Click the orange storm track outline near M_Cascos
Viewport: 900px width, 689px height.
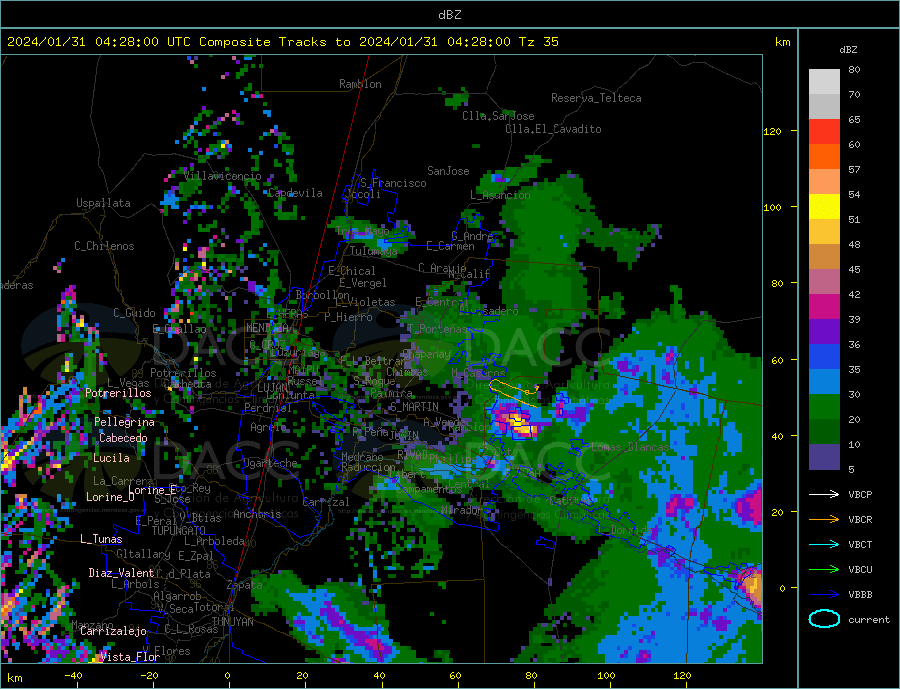[513, 392]
